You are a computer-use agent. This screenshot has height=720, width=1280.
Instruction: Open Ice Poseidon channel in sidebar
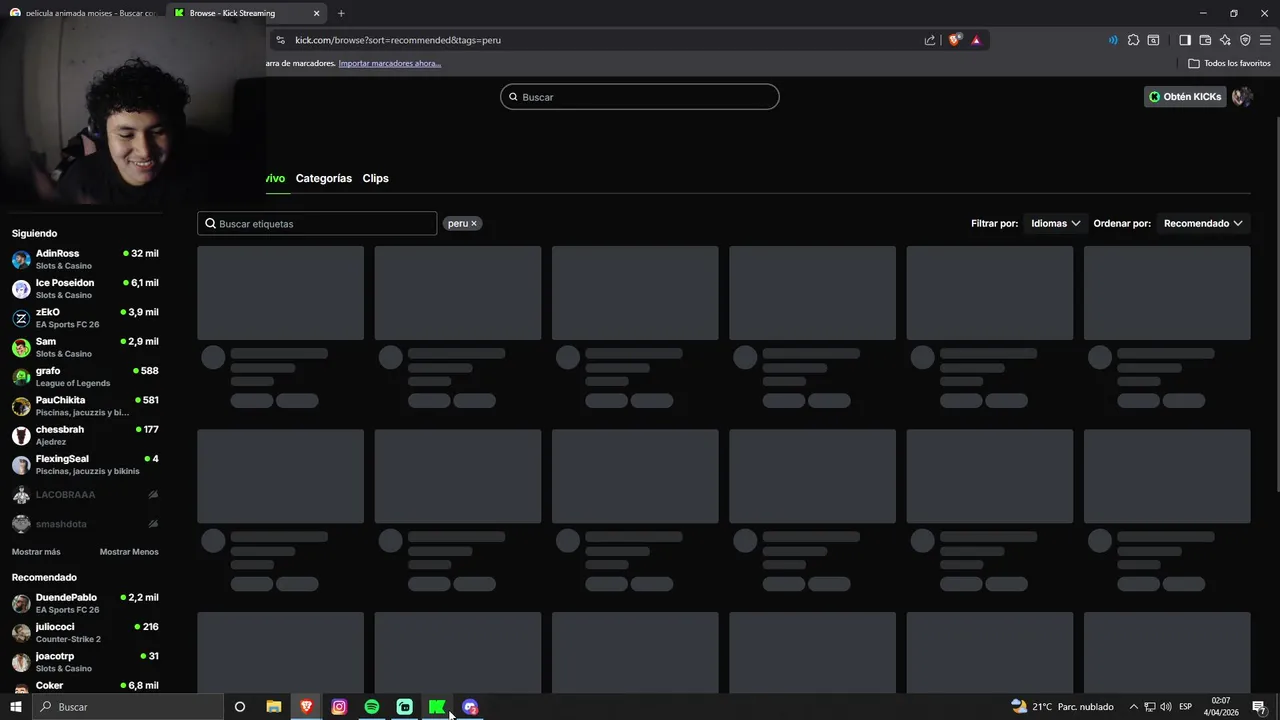[85, 289]
